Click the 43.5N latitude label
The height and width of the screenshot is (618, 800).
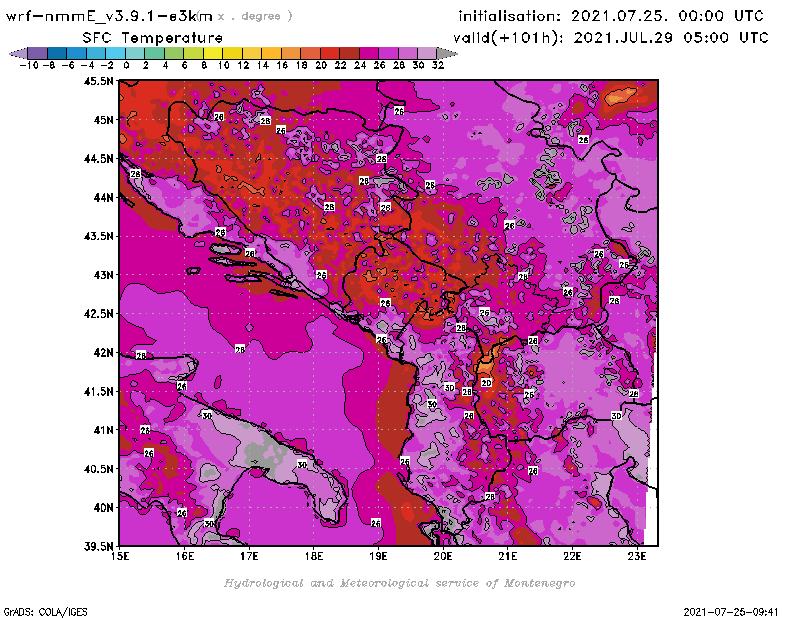(x=98, y=236)
